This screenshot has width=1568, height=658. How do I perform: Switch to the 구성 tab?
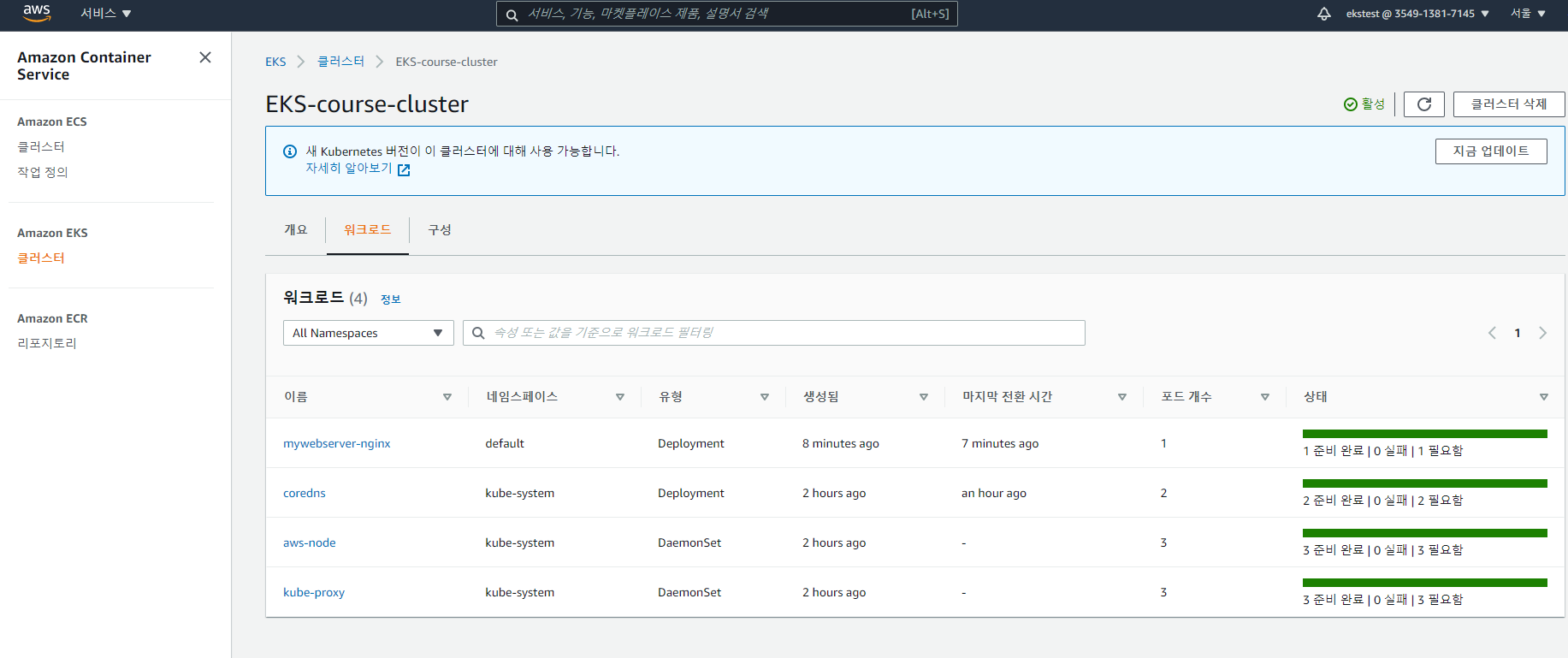pos(440,229)
